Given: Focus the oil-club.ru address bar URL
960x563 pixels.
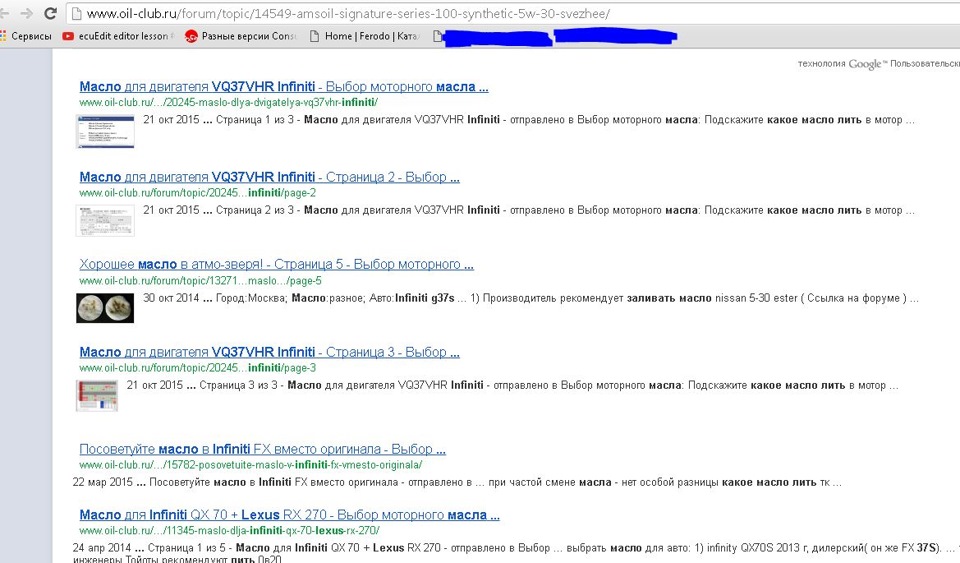Looking at the screenshot, I should coord(348,13).
